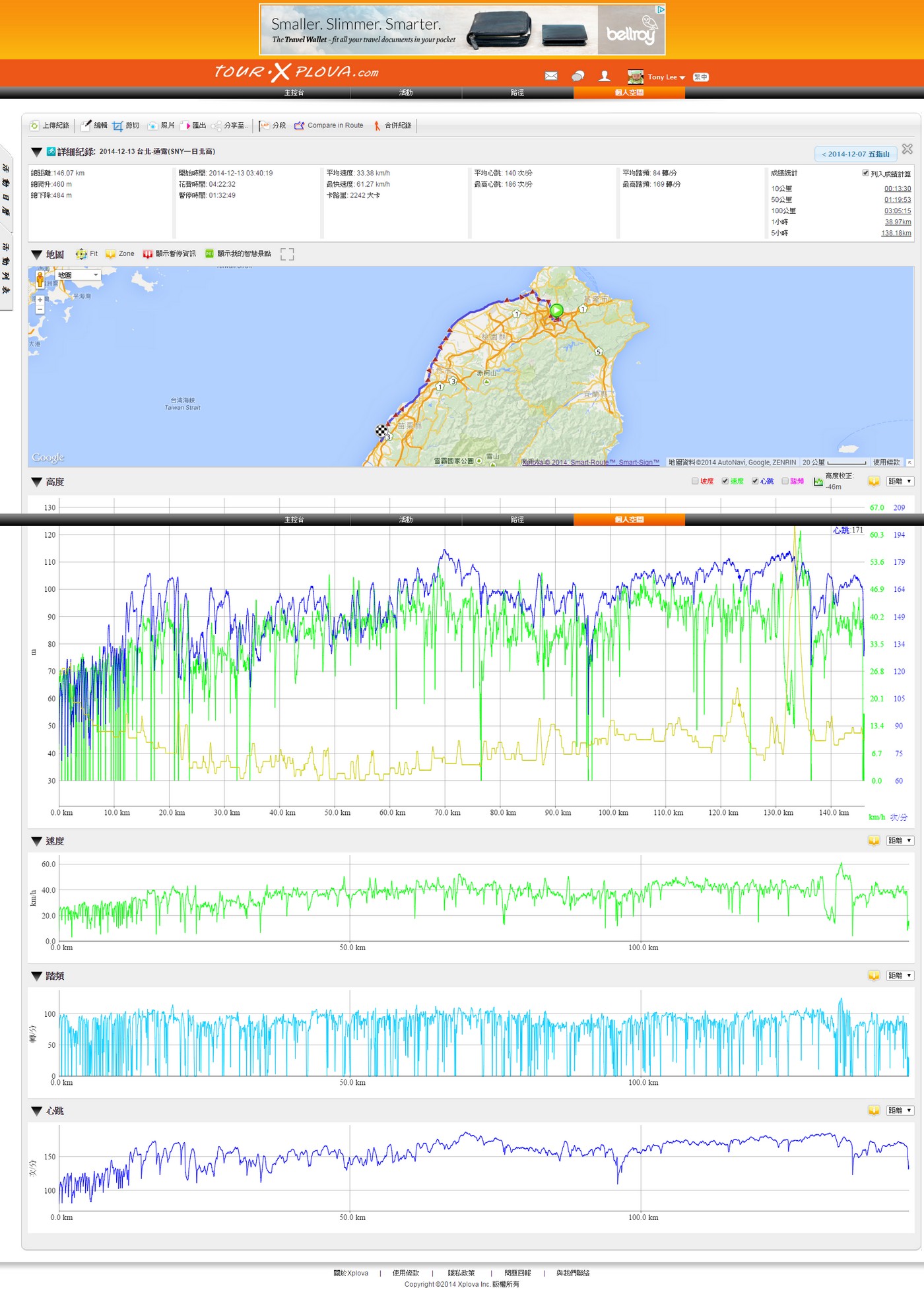Viewport: 924px width, 1290px height.
Task: Click 顯示暫停資訊 show pause info icon
Action: (148, 254)
